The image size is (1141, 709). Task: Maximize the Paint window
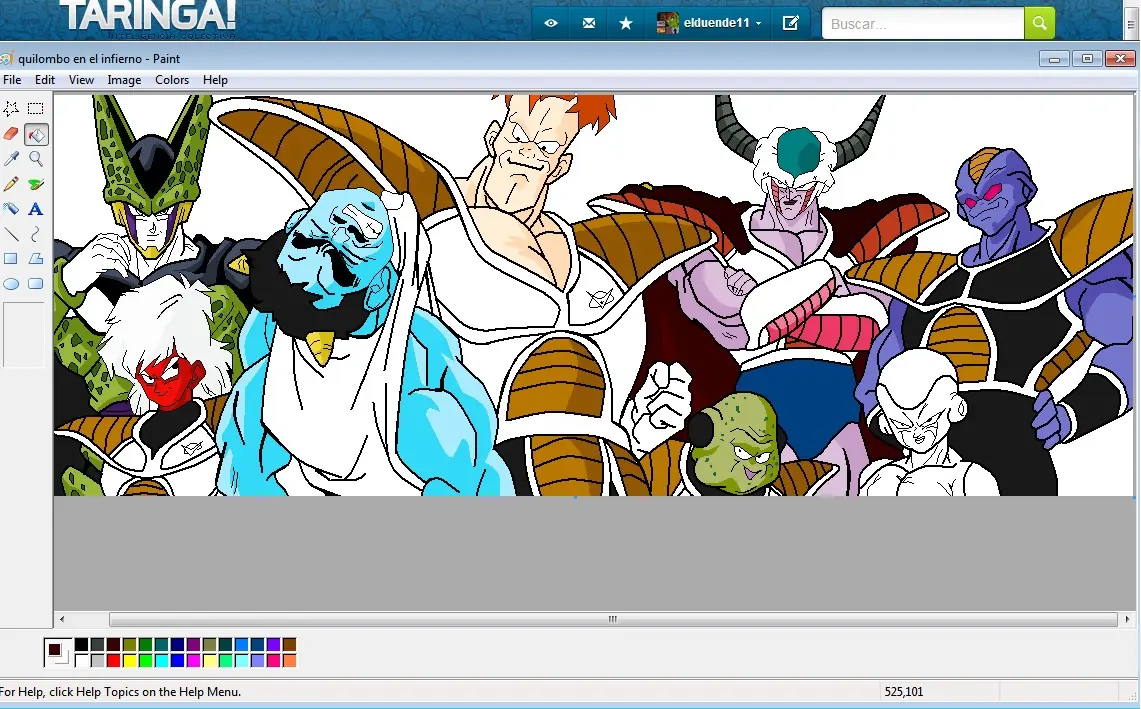(1087, 59)
